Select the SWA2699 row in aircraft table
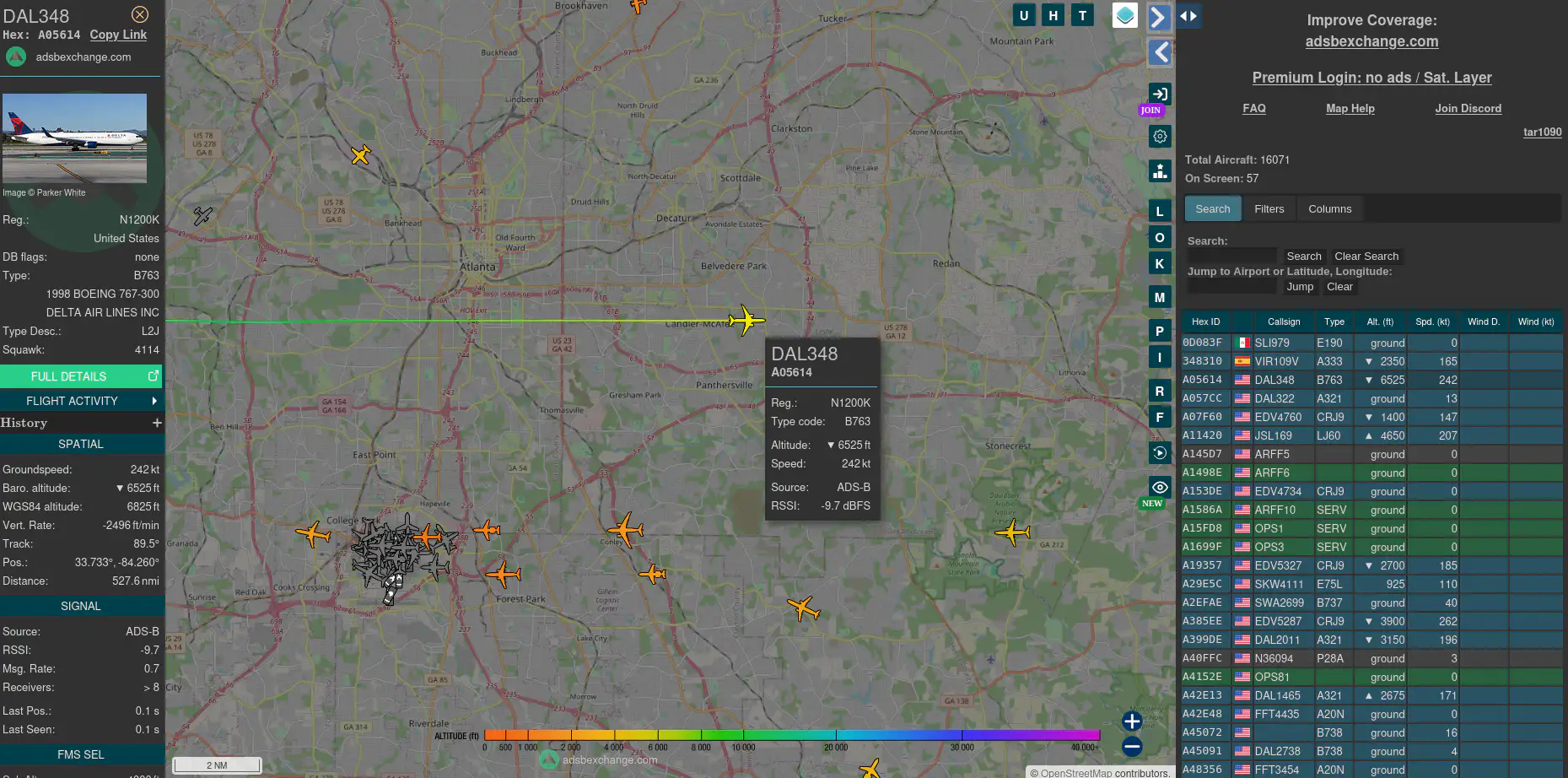This screenshot has width=1568, height=778. click(1371, 602)
